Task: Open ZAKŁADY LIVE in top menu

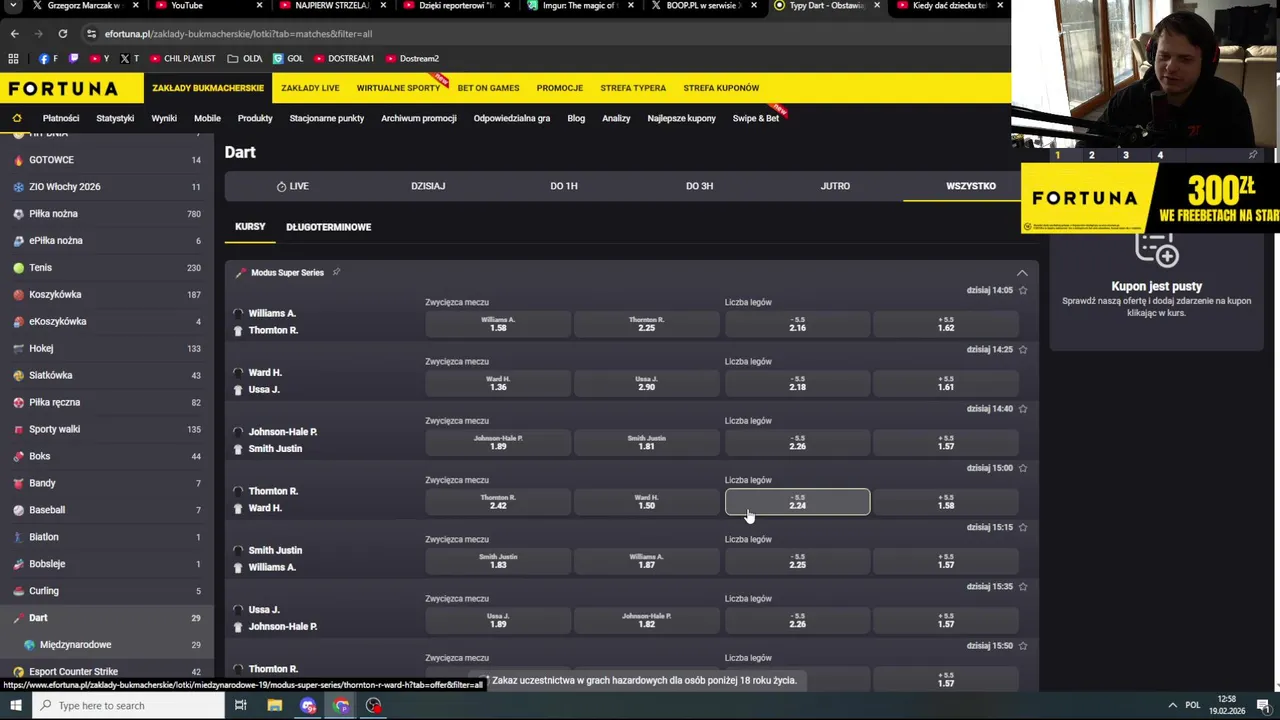Action: click(x=310, y=88)
